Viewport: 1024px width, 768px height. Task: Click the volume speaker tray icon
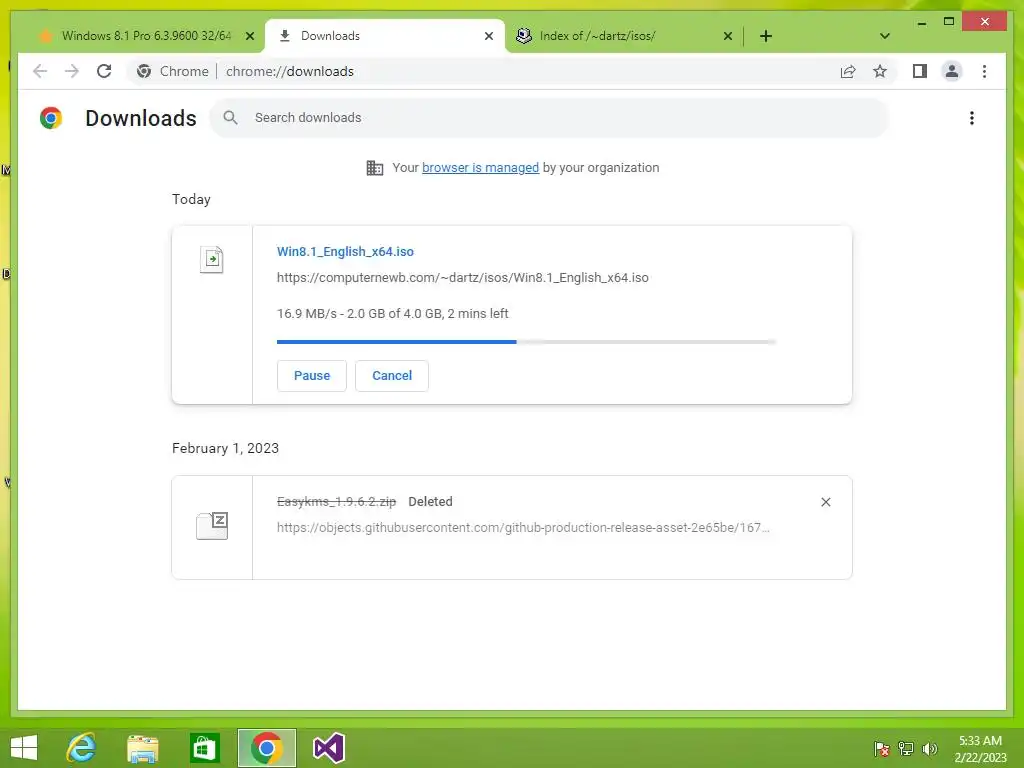pyautogui.click(x=929, y=748)
